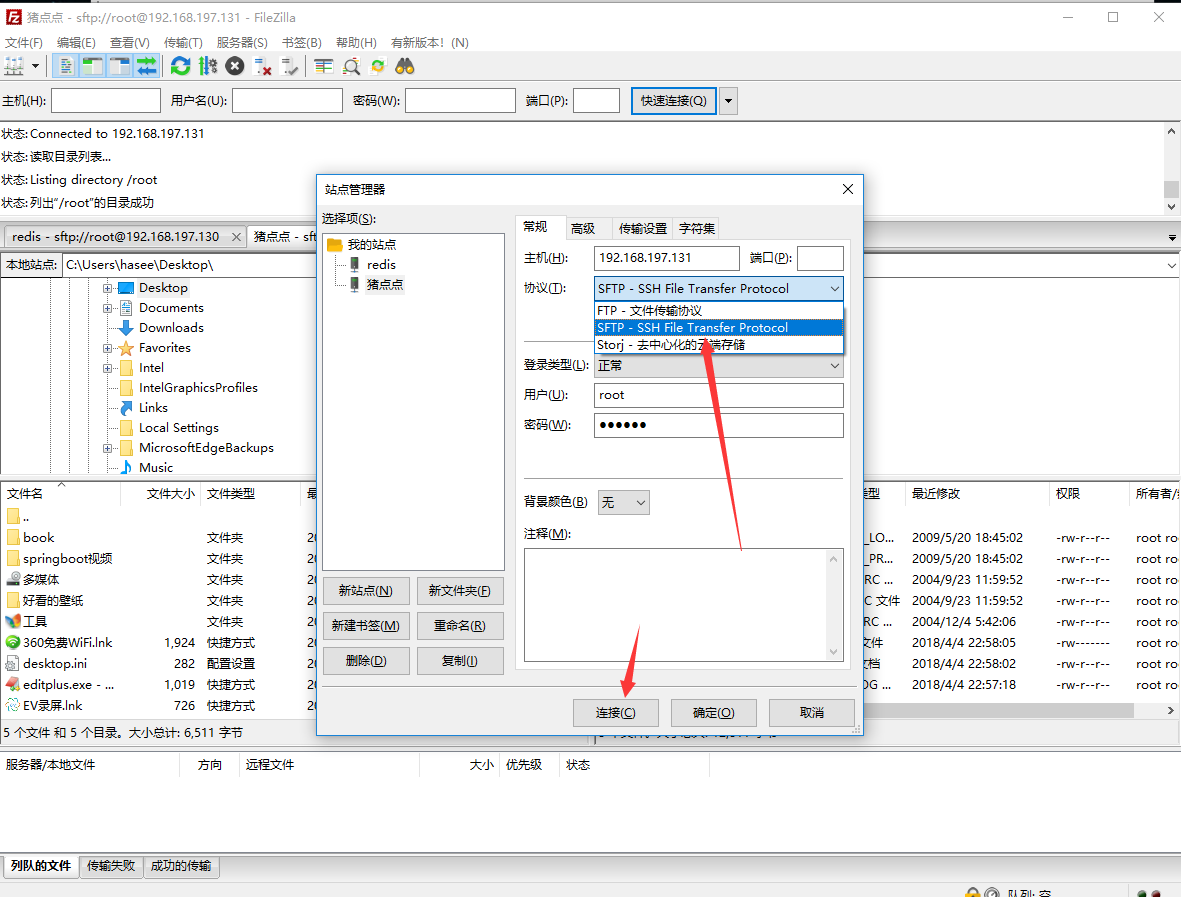Image resolution: width=1181 pixels, height=897 pixels.
Task: Expand the Favorites folder node
Action: (x=107, y=348)
